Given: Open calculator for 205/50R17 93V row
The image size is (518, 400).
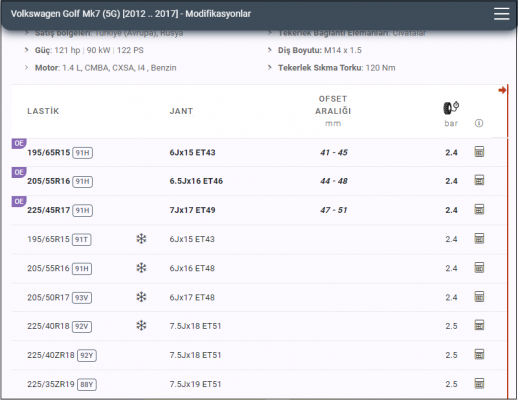Looking at the screenshot, I should pyautogui.click(x=479, y=296).
